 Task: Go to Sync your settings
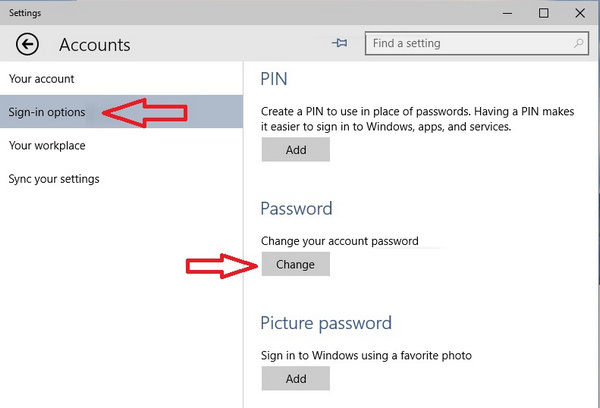pyautogui.click(x=54, y=179)
